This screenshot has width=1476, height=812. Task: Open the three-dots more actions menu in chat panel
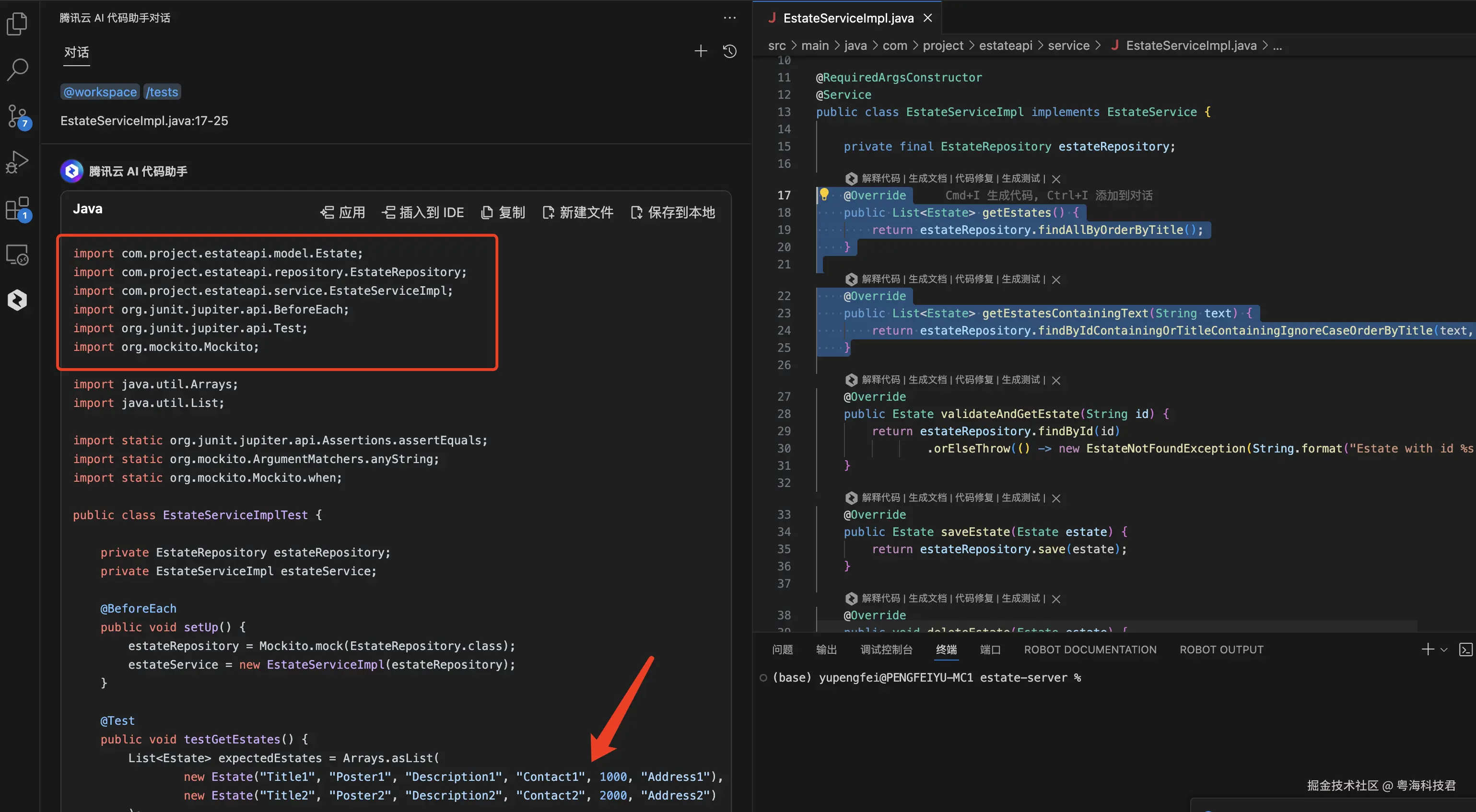click(x=729, y=18)
